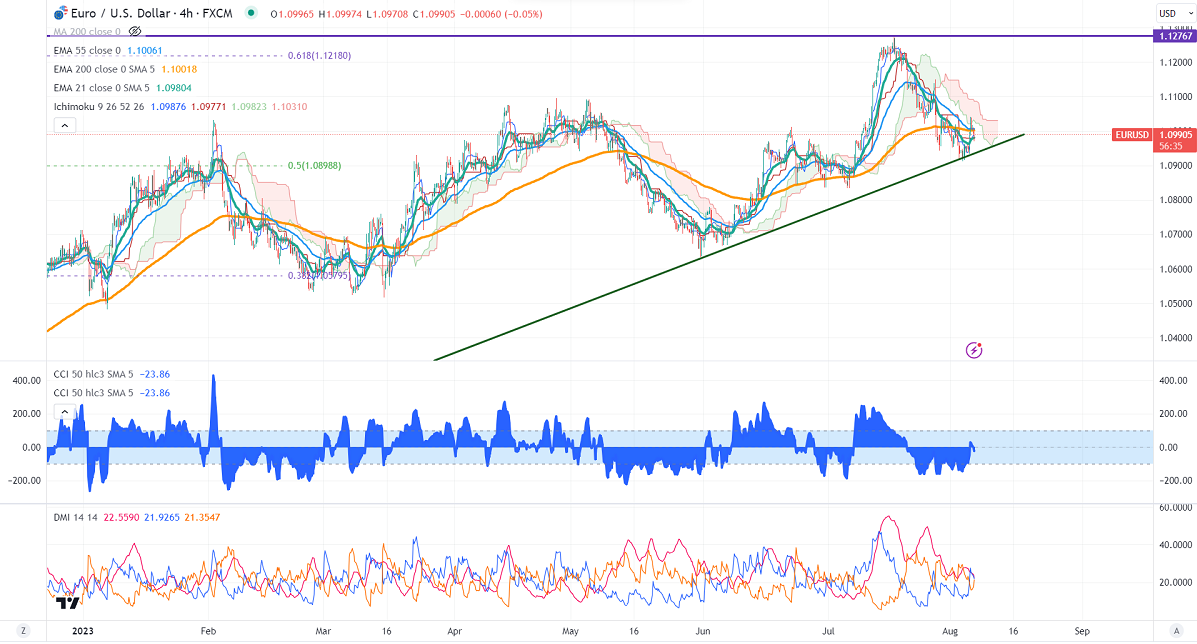This screenshot has width=1197, height=644.
Task: Click the Sep label on time axis
Action: coord(1082,631)
